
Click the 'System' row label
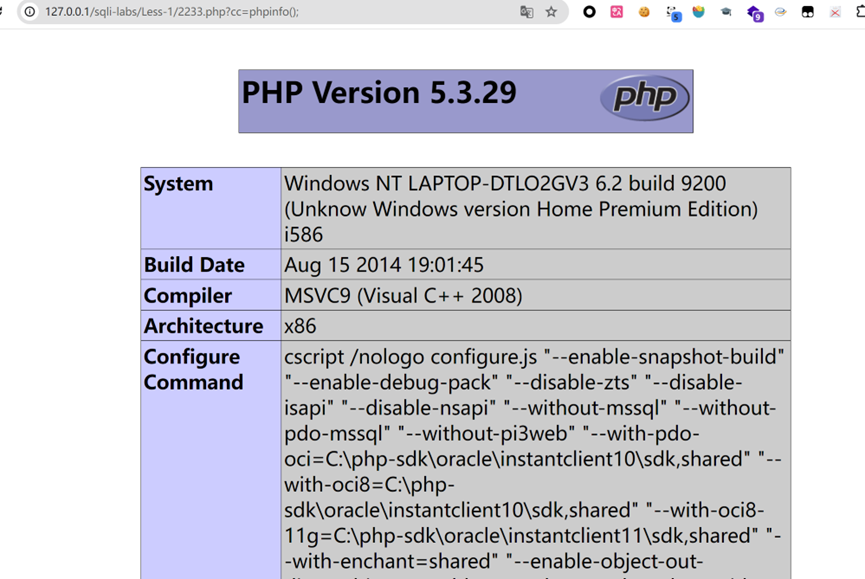[178, 184]
